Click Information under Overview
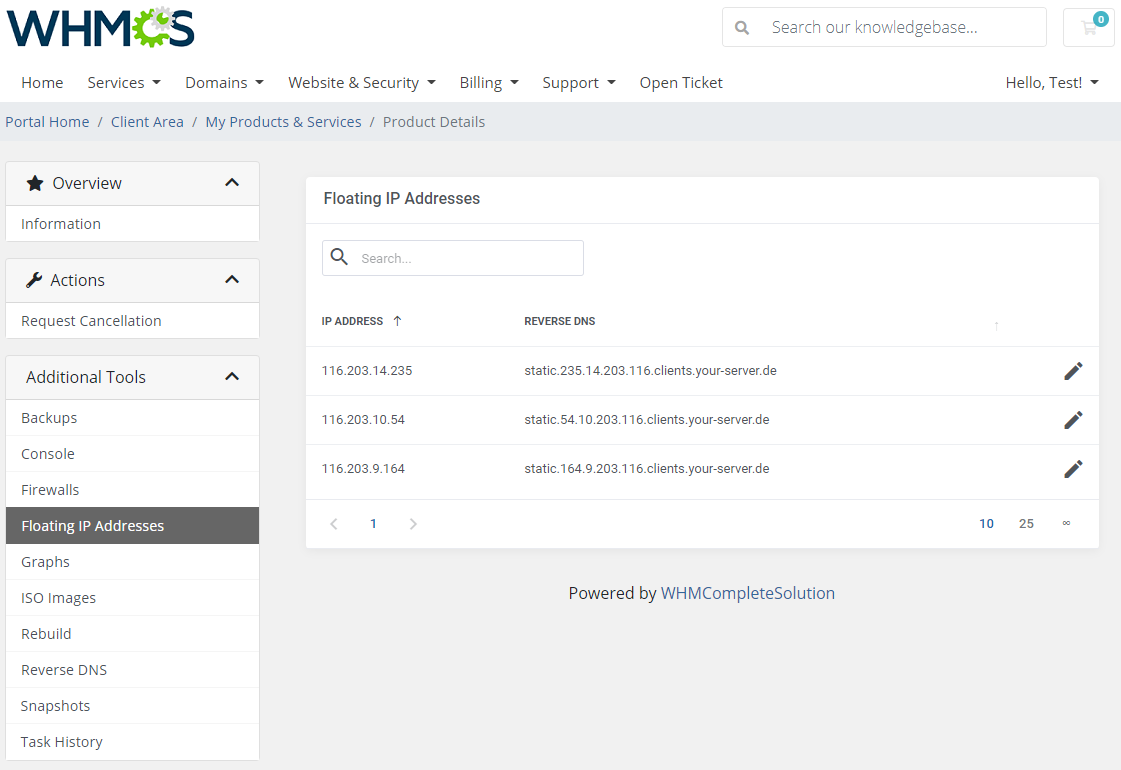Viewport: 1121px width, 770px height. [132, 224]
